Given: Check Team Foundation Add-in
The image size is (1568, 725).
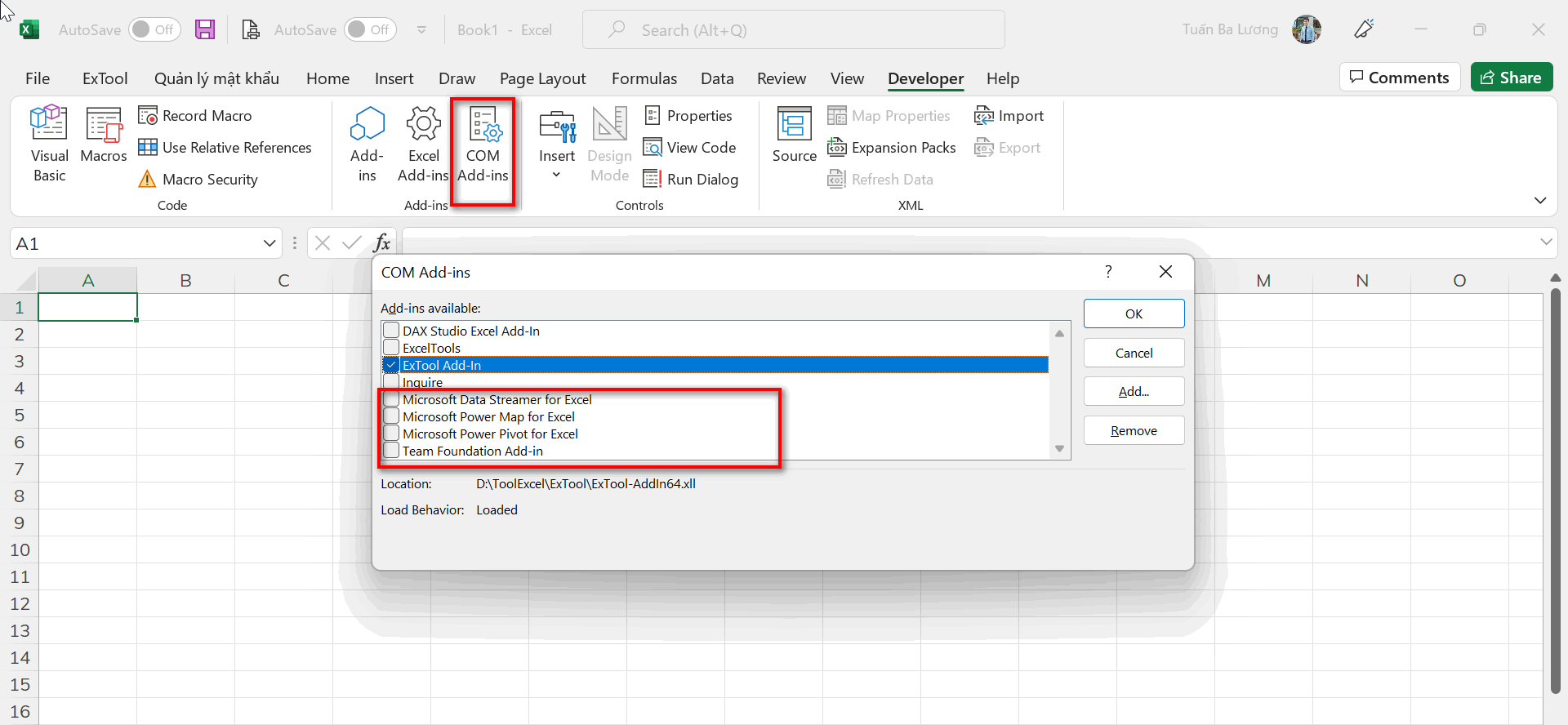Looking at the screenshot, I should pos(391,451).
